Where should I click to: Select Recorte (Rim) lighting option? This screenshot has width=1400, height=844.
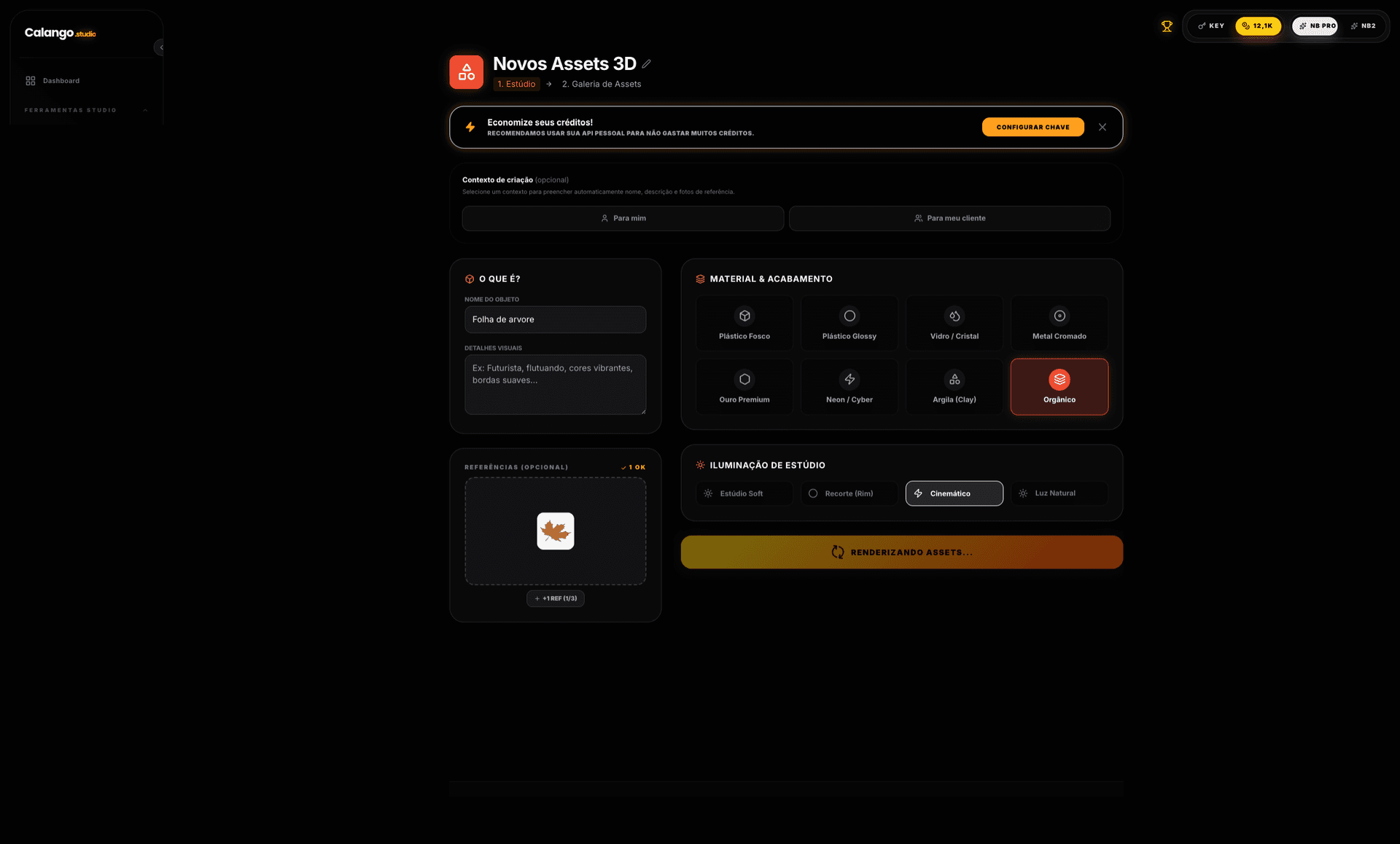pos(849,493)
